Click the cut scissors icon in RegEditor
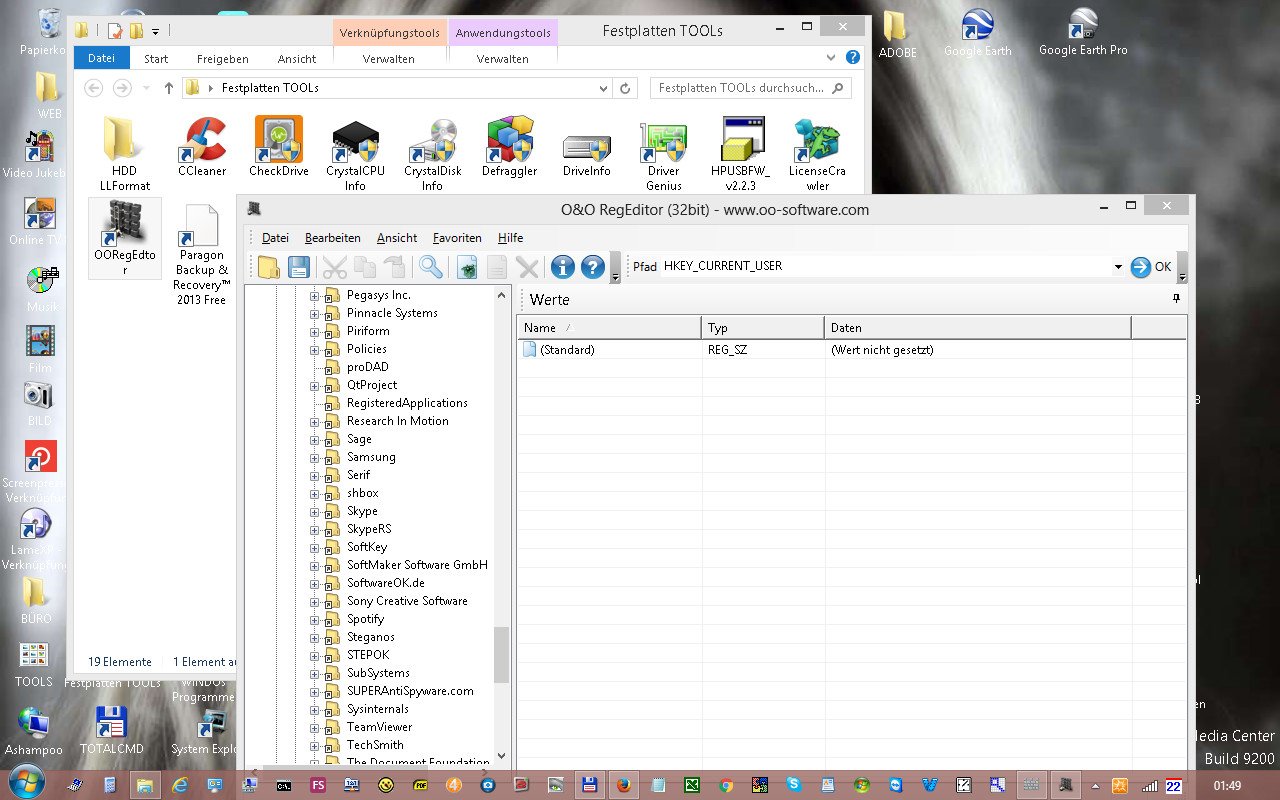 coord(335,267)
